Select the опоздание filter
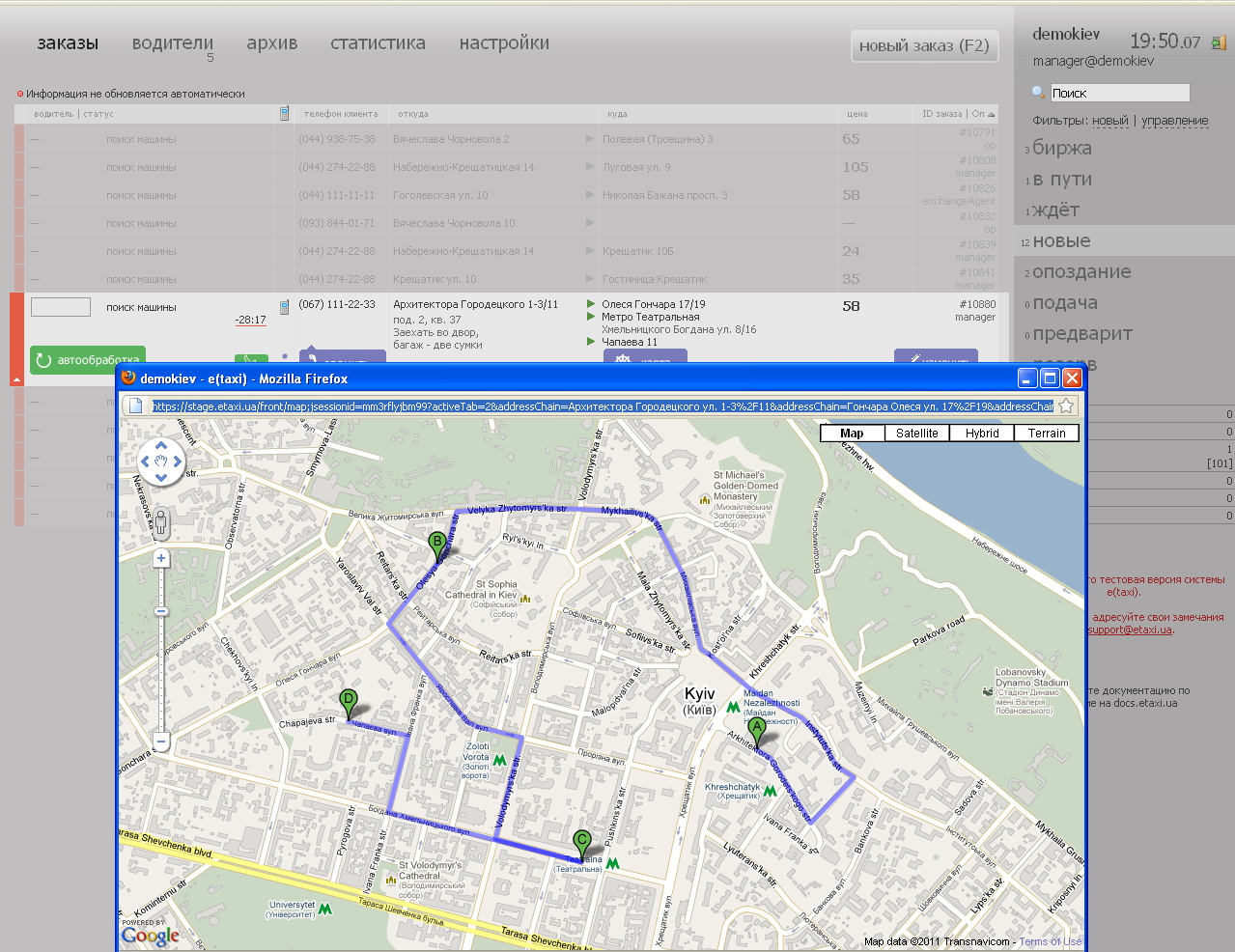The width and height of the screenshot is (1235, 952). coord(1081,271)
